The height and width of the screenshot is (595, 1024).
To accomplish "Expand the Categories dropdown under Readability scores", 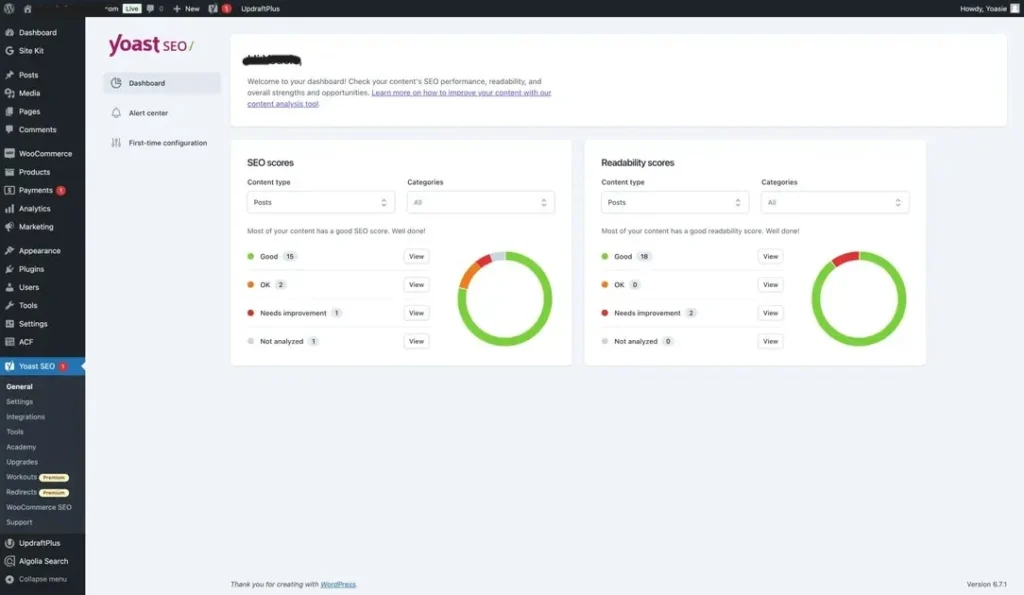I will tap(835, 201).
